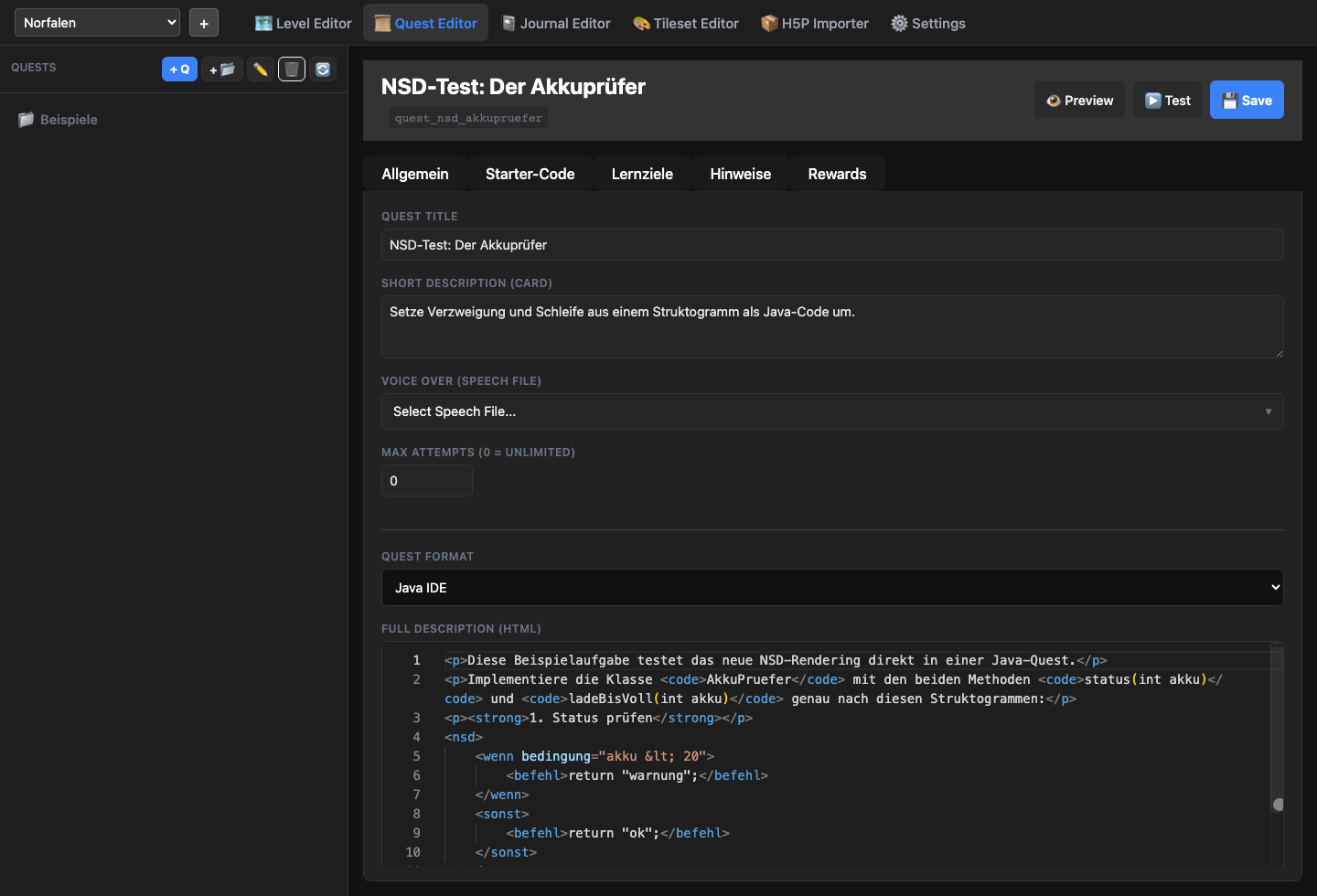The height and width of the screenshot is (896, 1317).
Task: Switch to the Journal Editor
Action: [556, 23]
